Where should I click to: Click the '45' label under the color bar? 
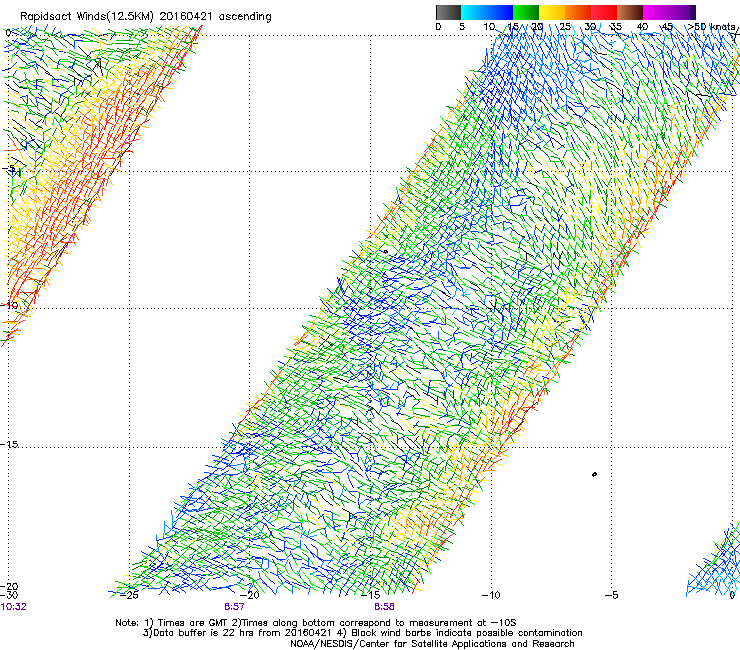667,27
